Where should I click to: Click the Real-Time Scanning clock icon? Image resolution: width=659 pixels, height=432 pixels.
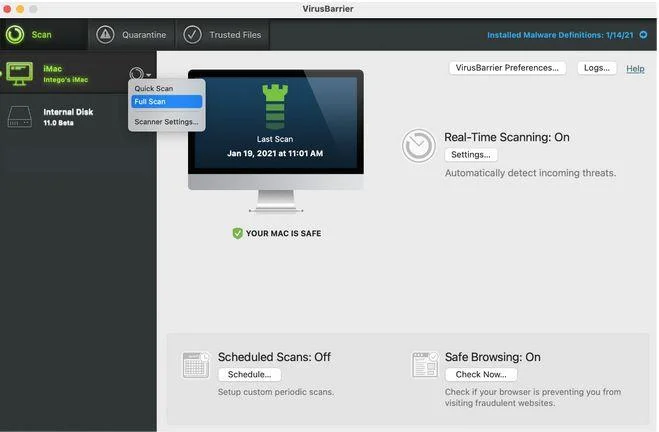click(418, 146)
